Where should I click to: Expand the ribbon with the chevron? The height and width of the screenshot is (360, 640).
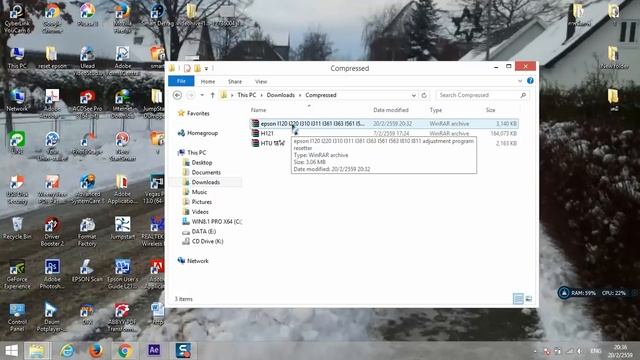coord(520,81)
